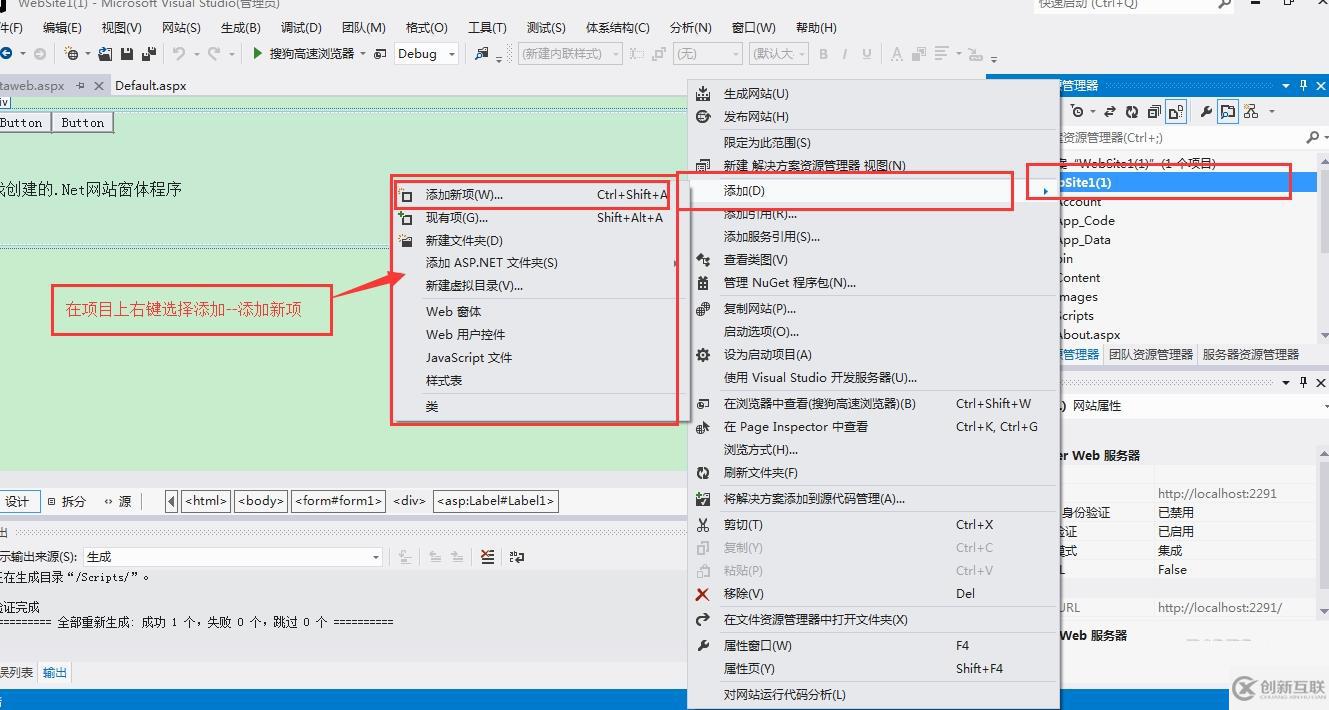The height and width of the screenshot is (710, 1329).
Task: Click the refresh icon beside 刷新文件夹(F)
Action: 703,472
